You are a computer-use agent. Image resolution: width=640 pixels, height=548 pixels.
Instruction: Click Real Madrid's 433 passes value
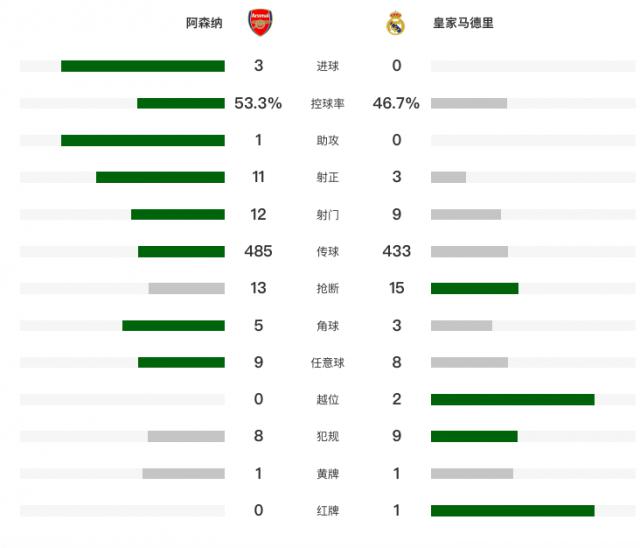click(x=397, y=251)
